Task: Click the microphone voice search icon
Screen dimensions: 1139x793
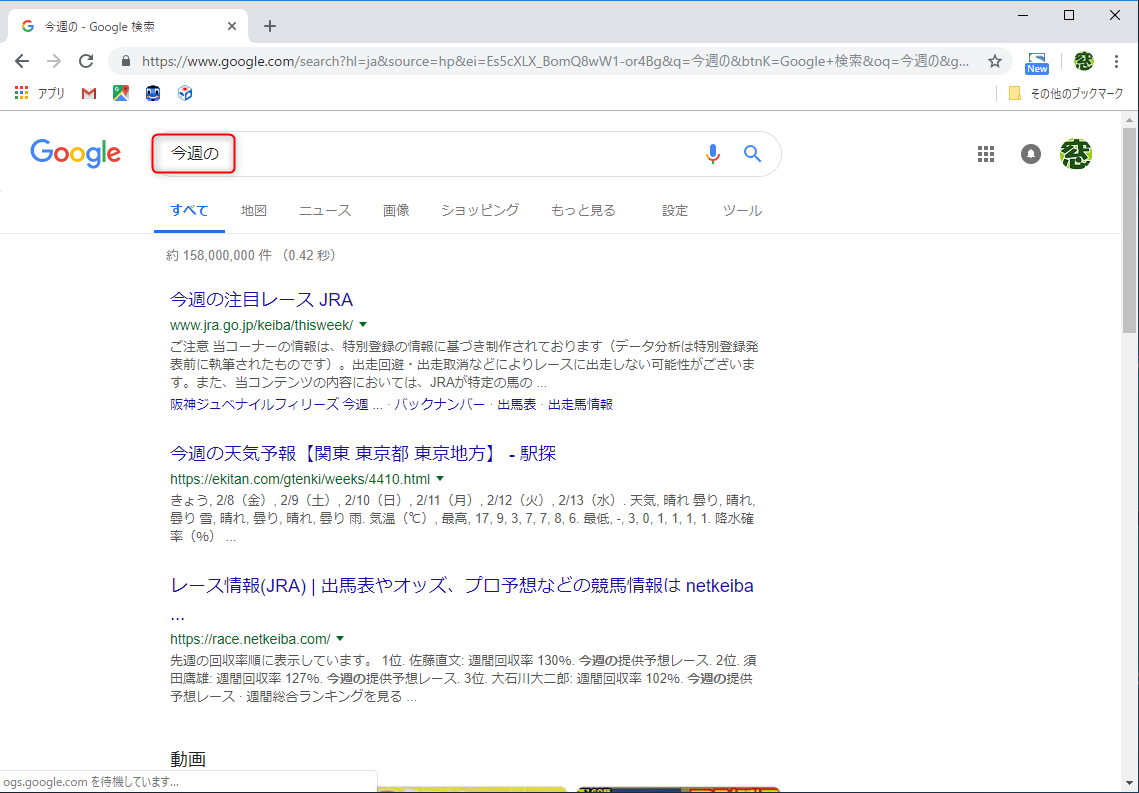Action: 713,153
